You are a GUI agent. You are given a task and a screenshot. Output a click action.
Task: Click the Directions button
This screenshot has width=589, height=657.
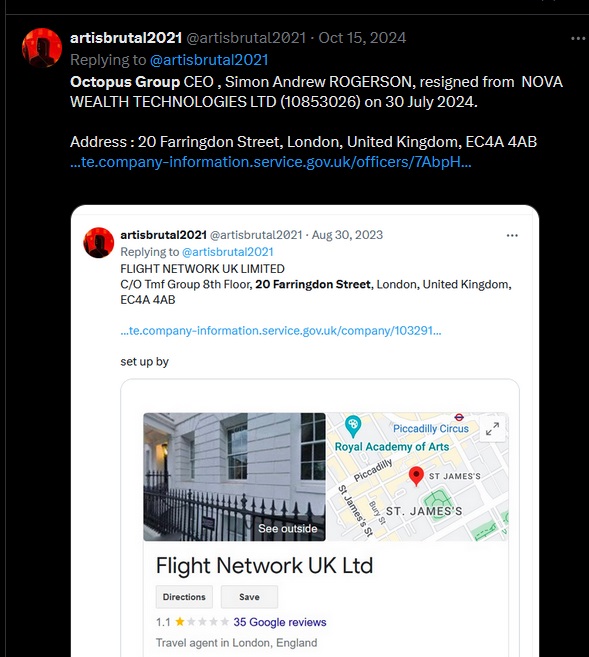tap(184, 597)
